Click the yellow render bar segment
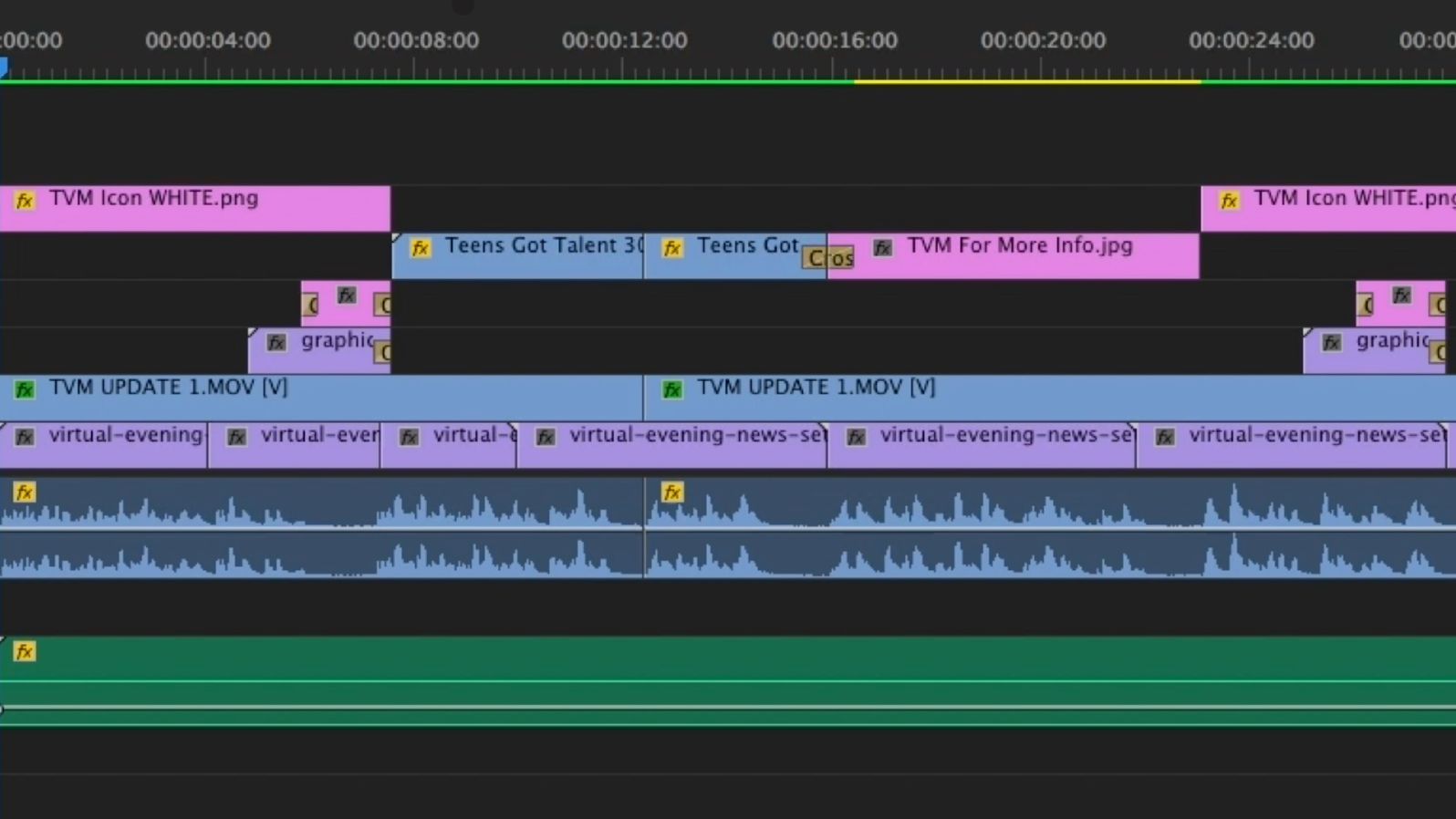 (1027, 81)
